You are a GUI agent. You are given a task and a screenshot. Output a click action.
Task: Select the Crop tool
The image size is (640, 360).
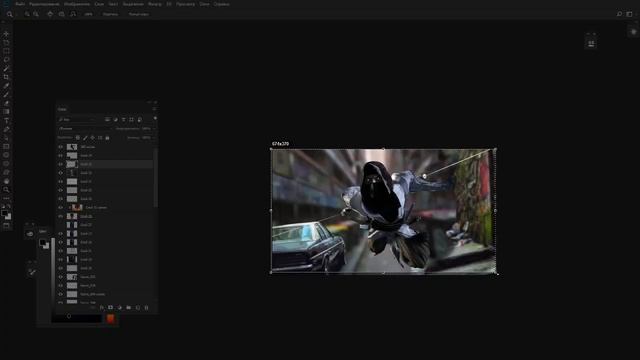click(6, 77)
